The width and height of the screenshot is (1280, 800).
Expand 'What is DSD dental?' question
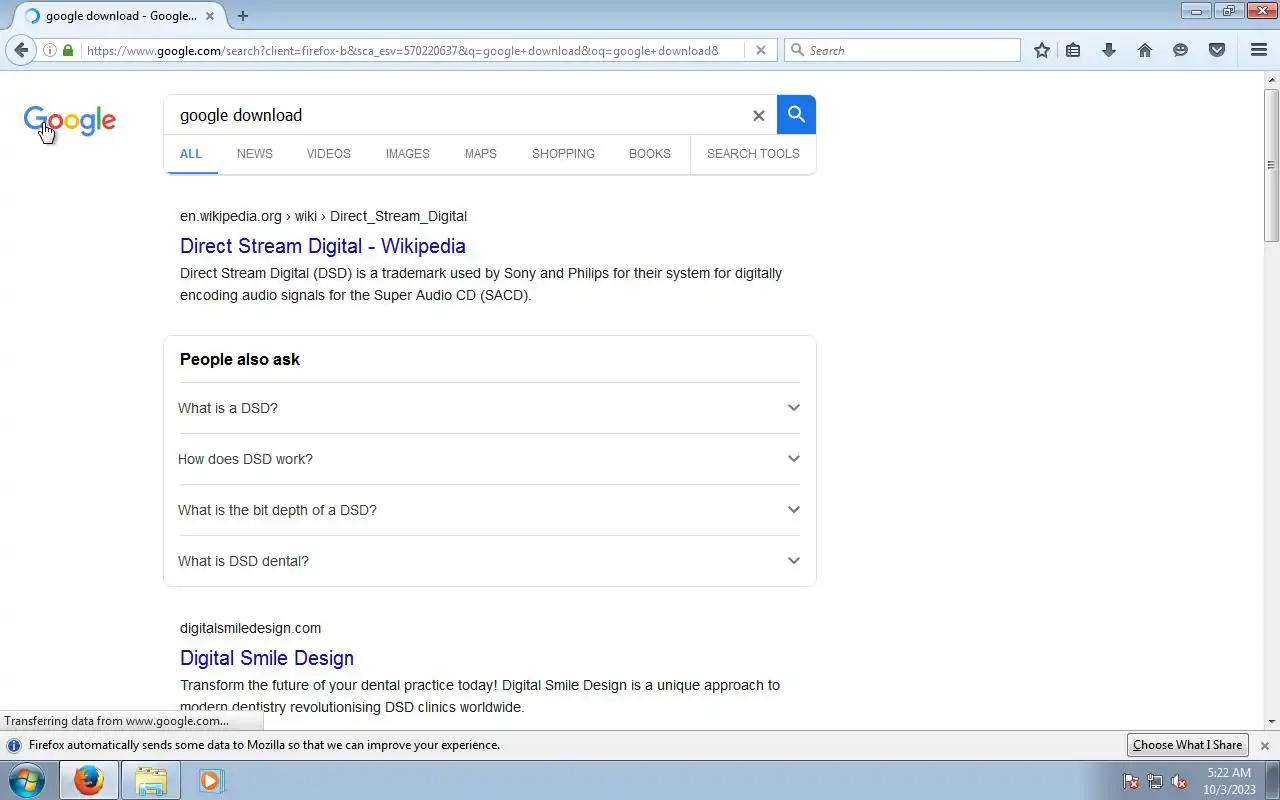tap(490, 561)
